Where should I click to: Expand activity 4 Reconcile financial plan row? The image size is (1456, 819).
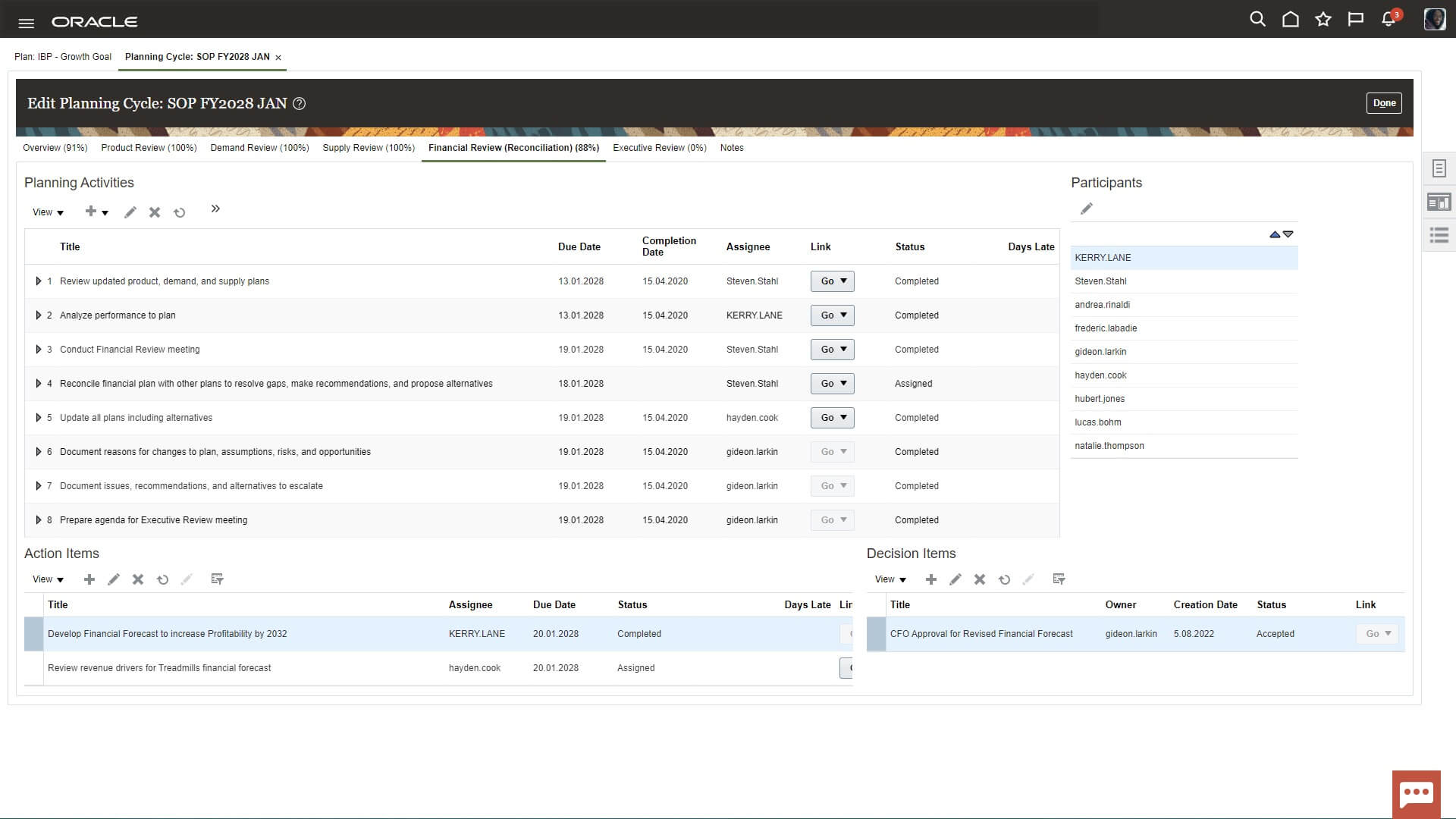(39, 384)
